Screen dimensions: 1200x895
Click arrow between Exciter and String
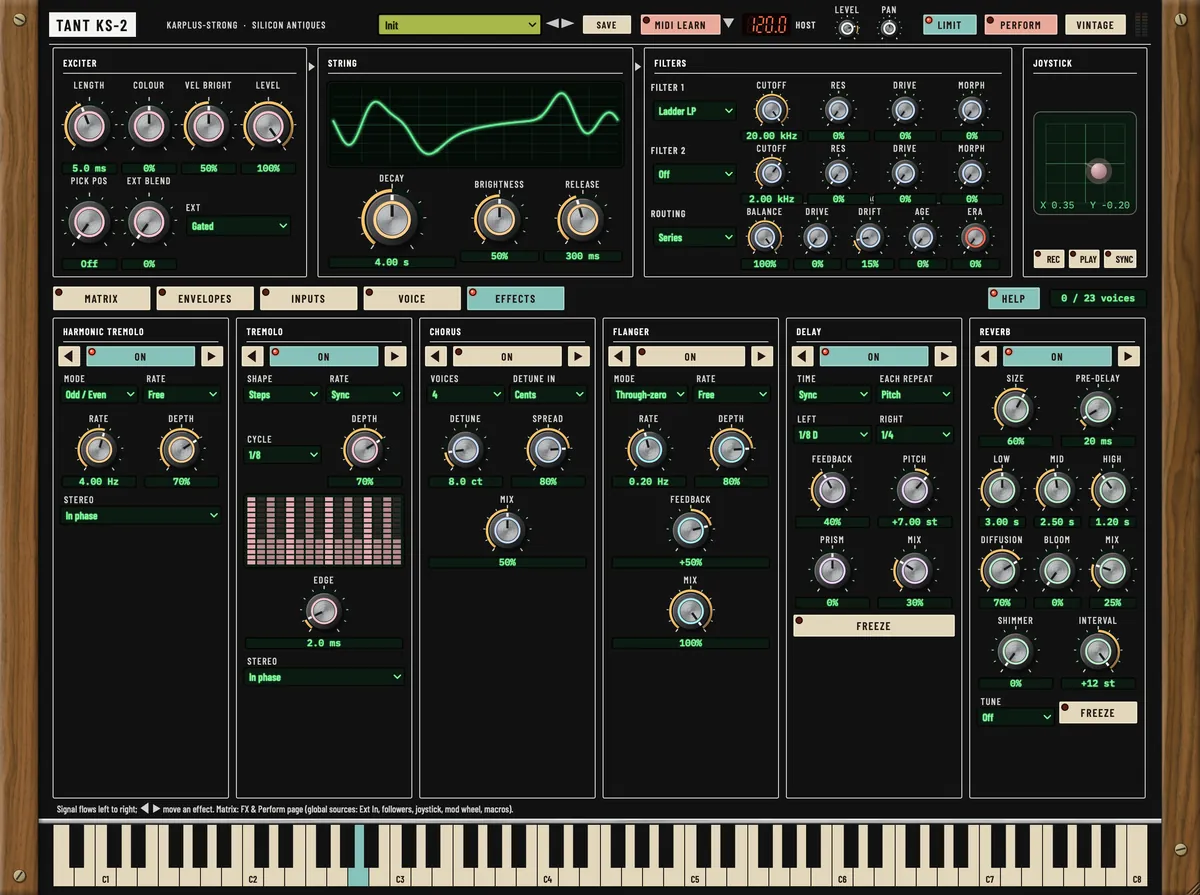coord(312,67)
